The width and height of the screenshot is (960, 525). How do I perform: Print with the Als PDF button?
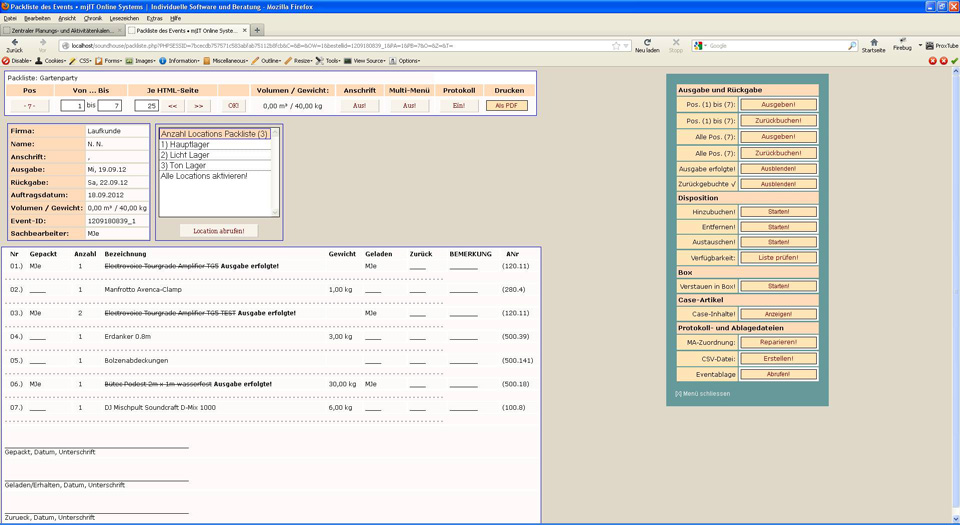click(507, 106)
